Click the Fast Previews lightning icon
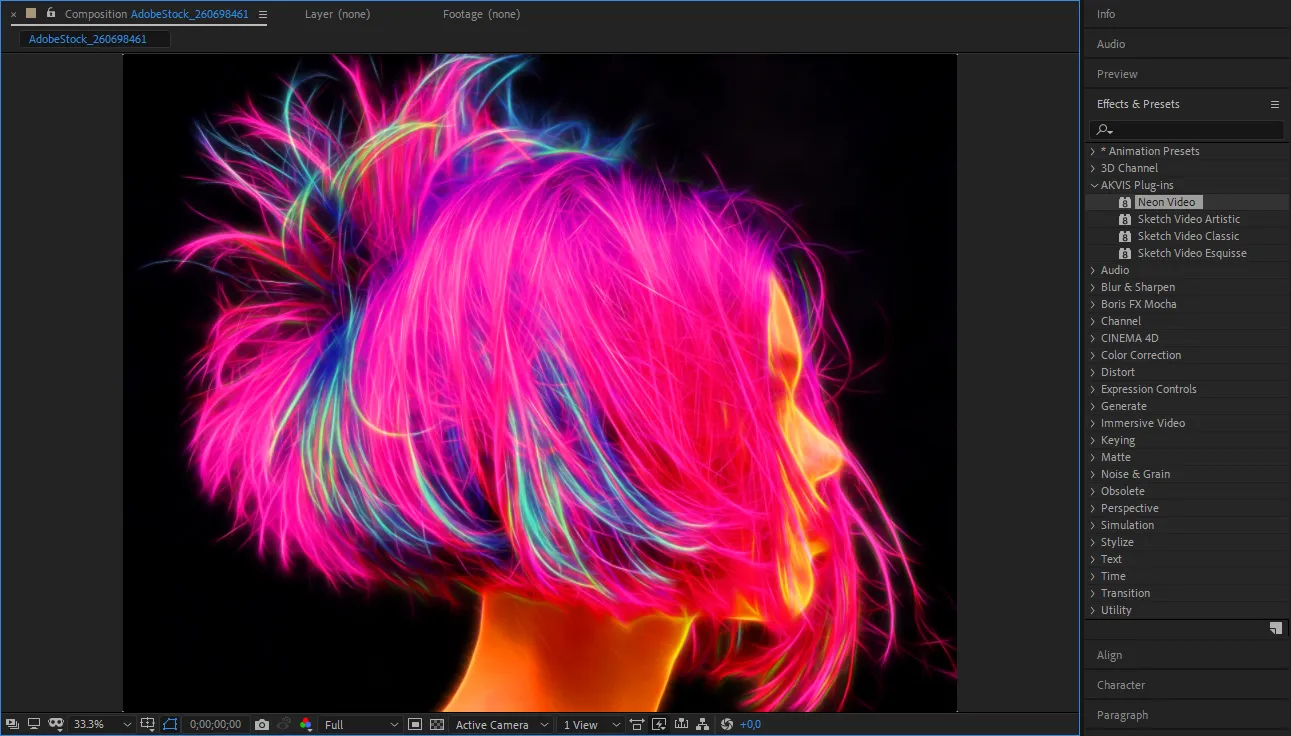The width and height of the screenshot is (1291, 736). (659, 724)
